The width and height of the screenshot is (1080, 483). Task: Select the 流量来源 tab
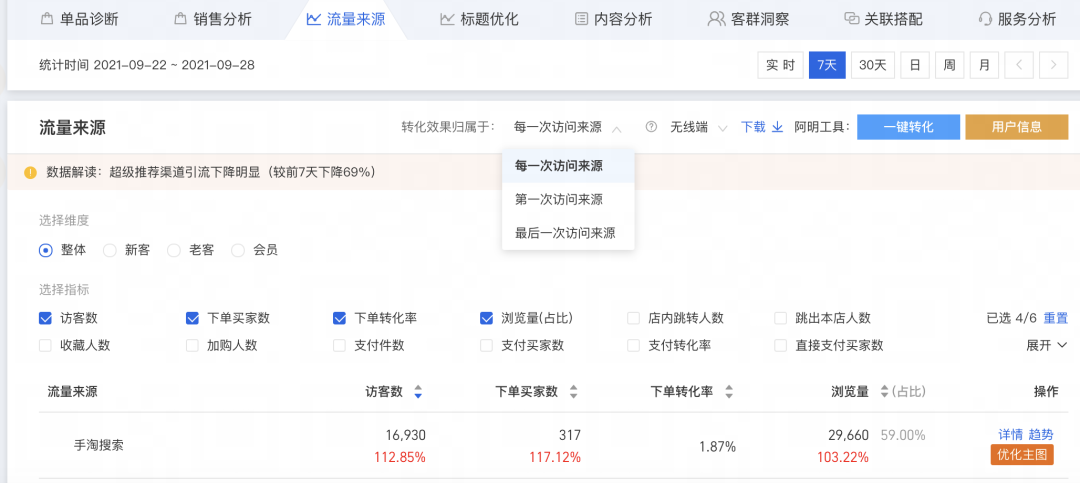click(x=346, y=19)
